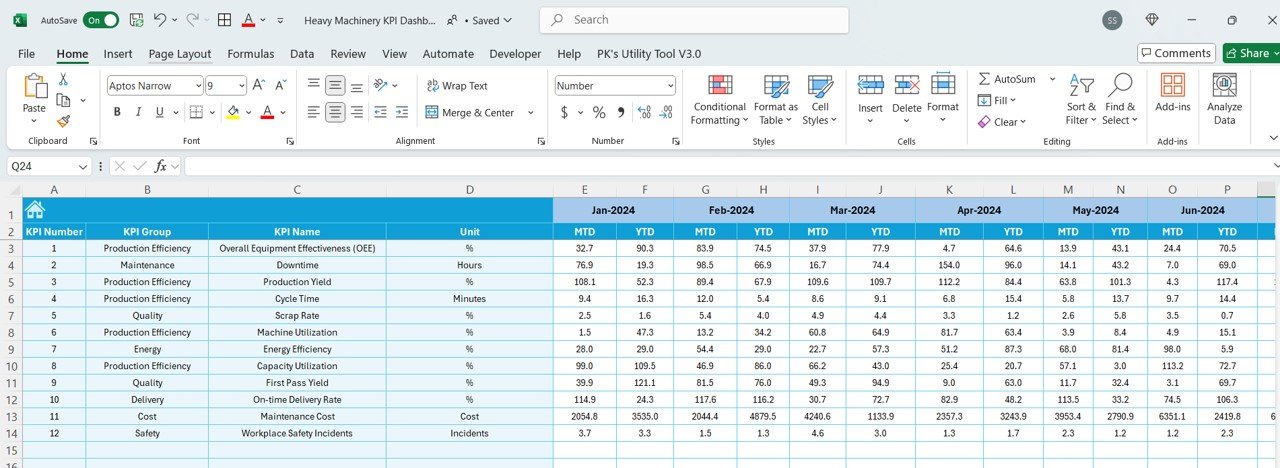
Task: Align text to the top
Action: [x=314, y=86]
